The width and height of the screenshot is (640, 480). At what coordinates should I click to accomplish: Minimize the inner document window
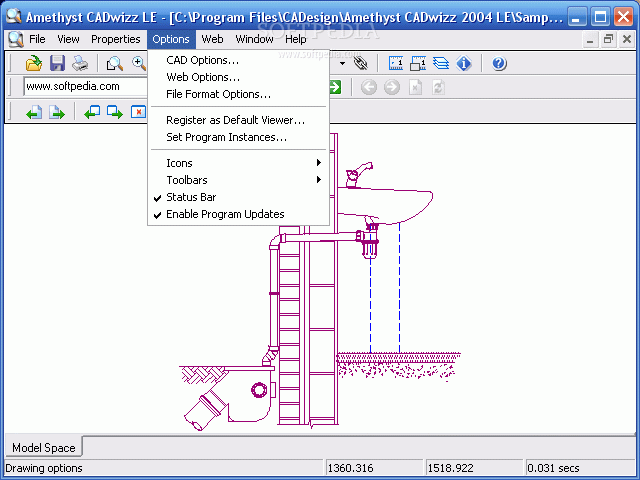(x=590, y=40)
